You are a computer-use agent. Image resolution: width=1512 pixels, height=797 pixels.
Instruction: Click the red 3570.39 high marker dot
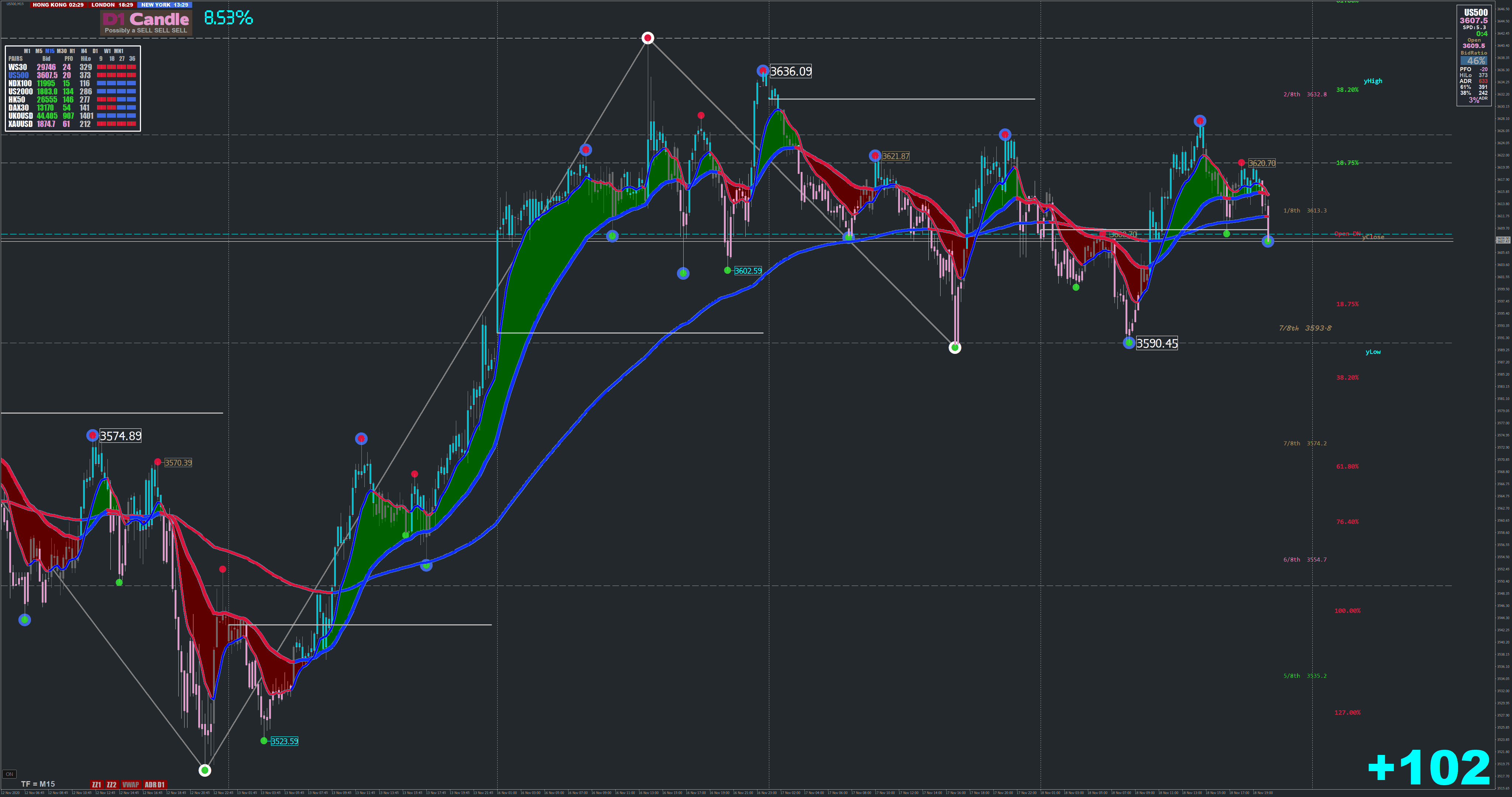[x=157, y=462]
